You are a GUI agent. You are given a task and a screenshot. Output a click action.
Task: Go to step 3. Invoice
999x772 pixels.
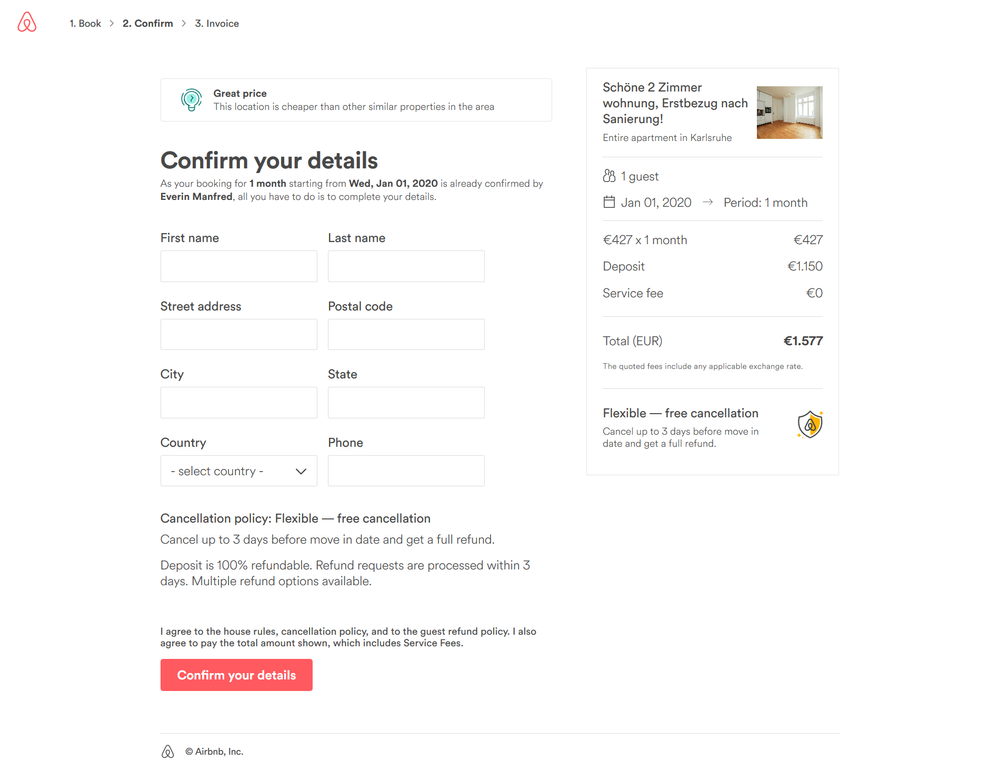217,23
